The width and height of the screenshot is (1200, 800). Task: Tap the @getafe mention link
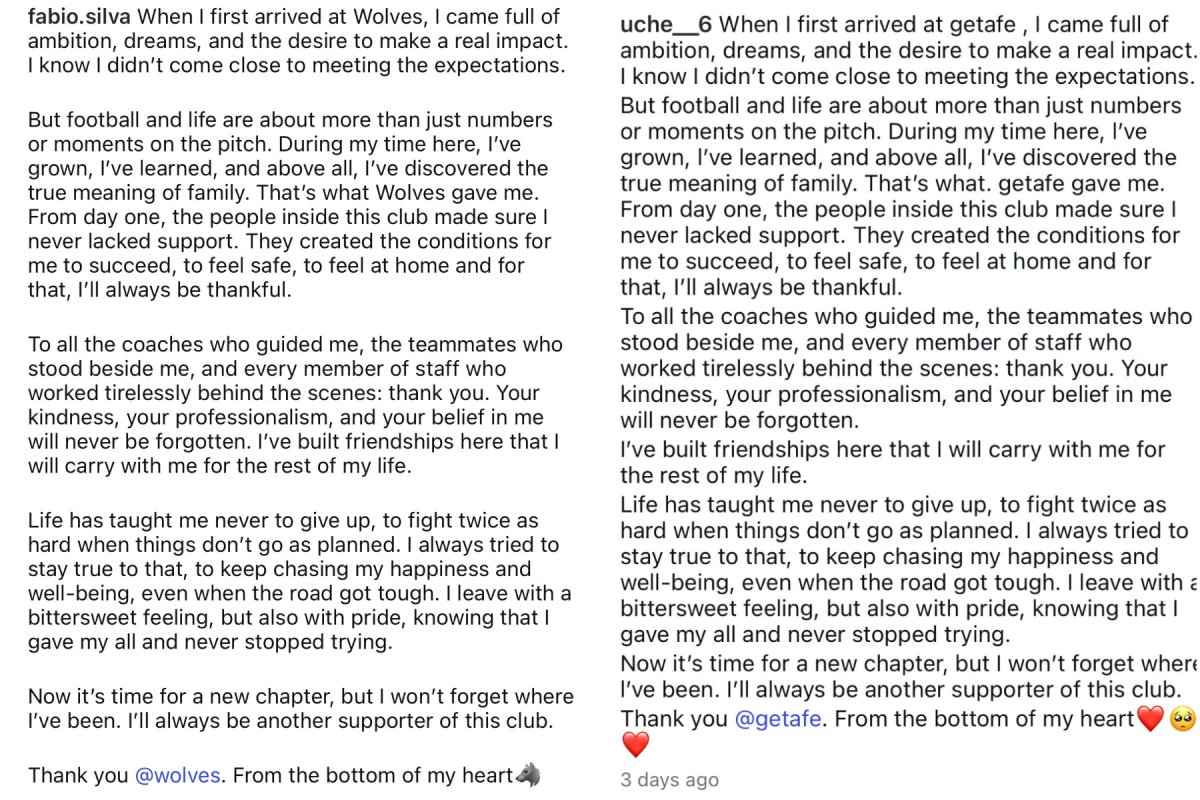[780, 717]
